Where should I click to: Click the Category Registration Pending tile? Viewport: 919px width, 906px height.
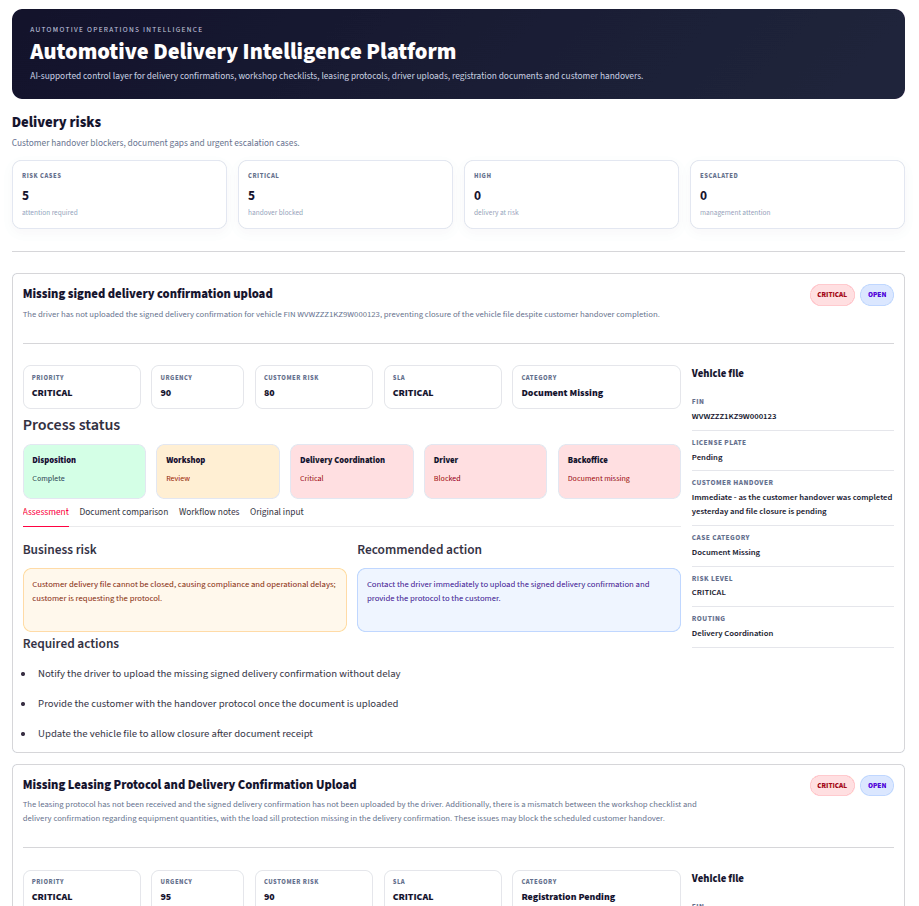(597, 889)
